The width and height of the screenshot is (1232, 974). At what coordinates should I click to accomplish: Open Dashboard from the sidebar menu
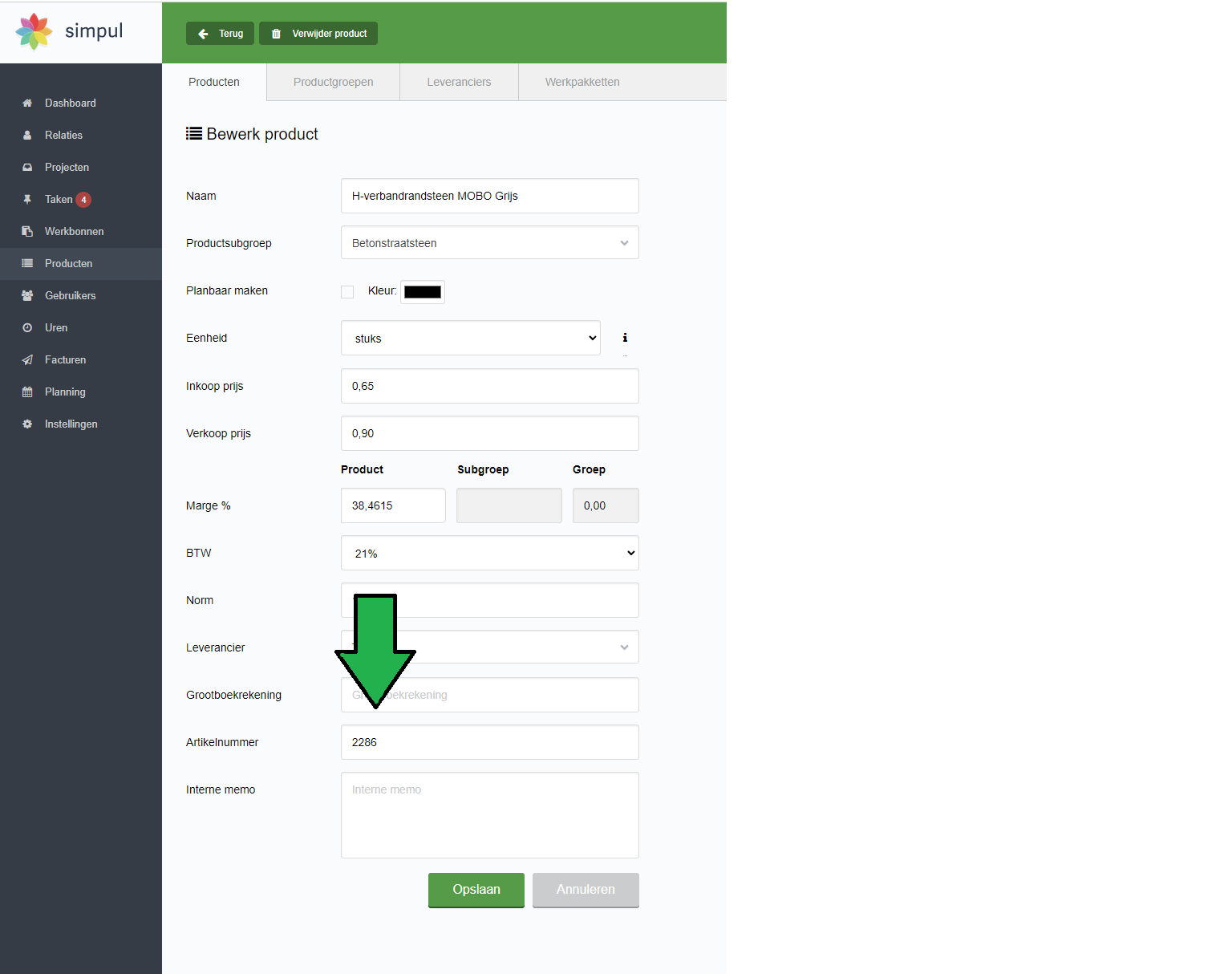coord(81,103)
